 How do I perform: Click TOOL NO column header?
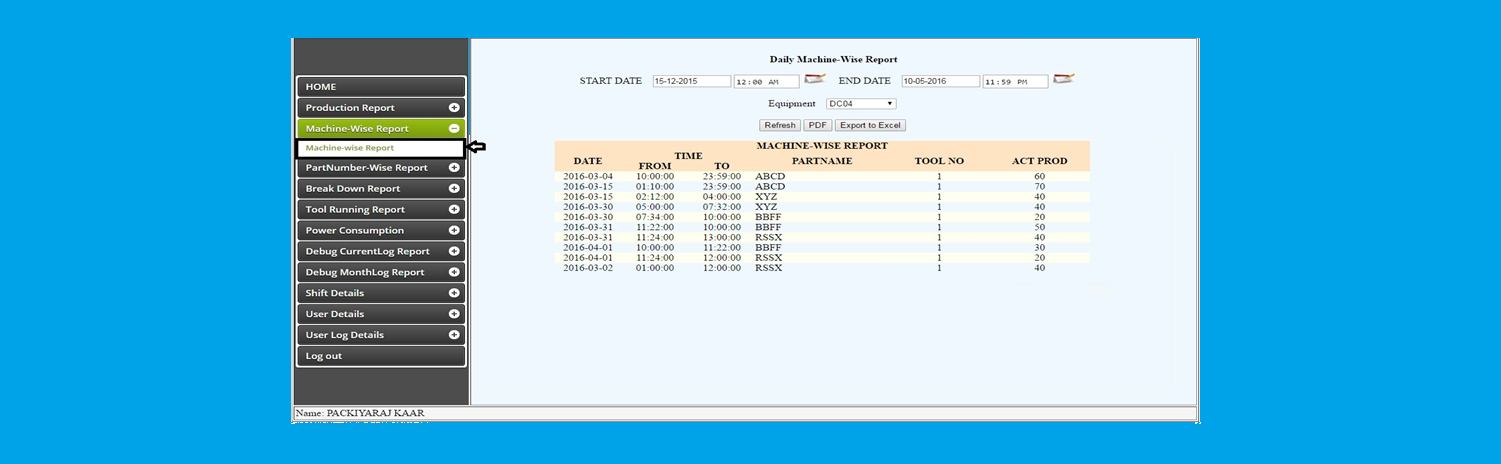tap(939, 161)
